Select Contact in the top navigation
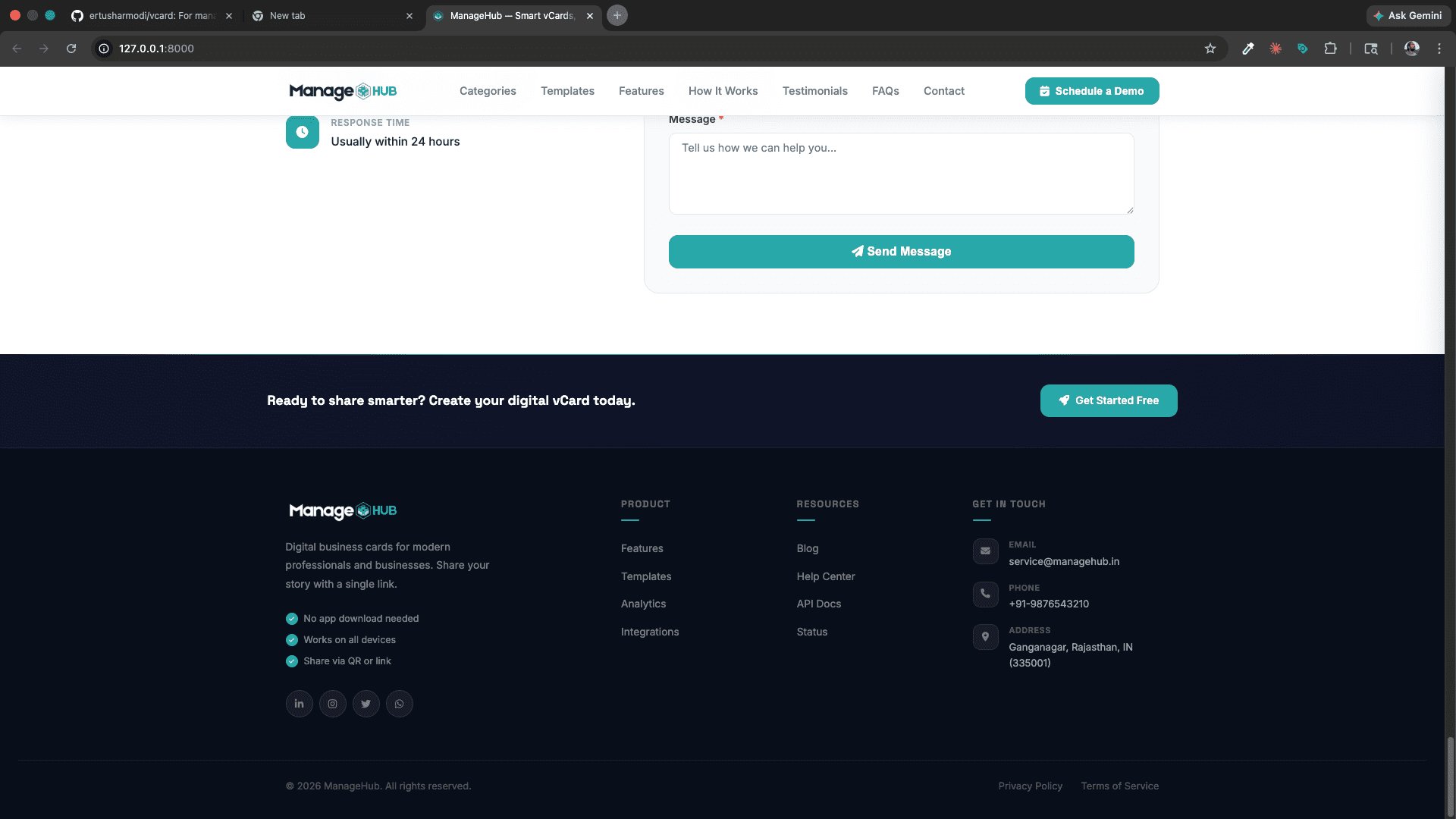 pos(944,91)
